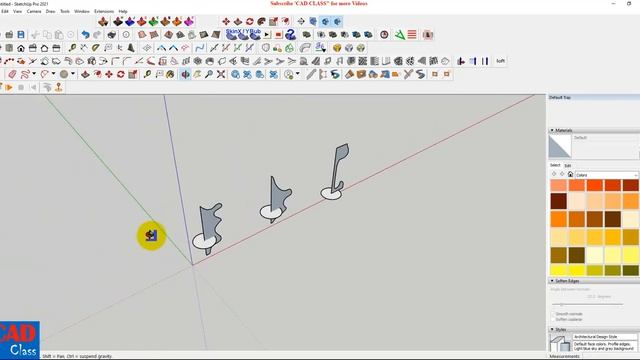Open the Extensions menu
The width and height of the screenshot is (640, 360).
click(104, 11)
